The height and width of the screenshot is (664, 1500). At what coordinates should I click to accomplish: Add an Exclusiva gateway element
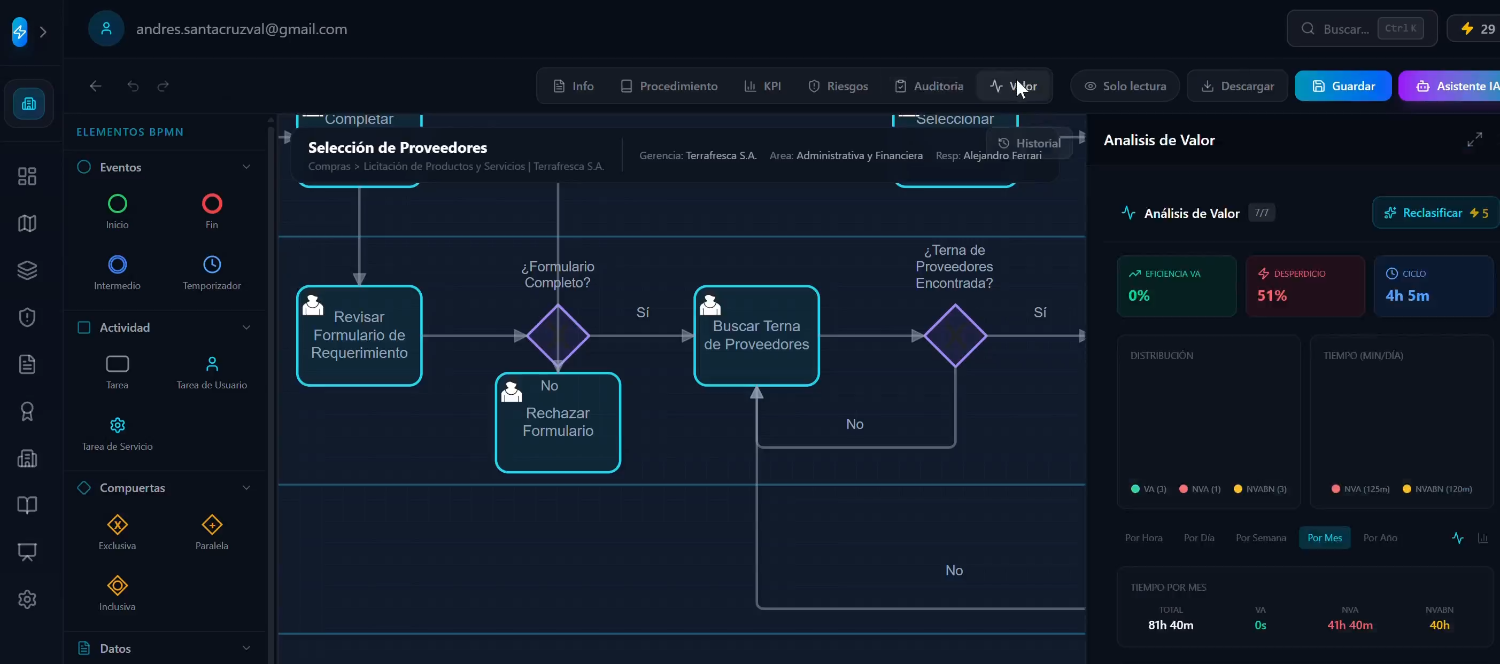coord(117,533)
